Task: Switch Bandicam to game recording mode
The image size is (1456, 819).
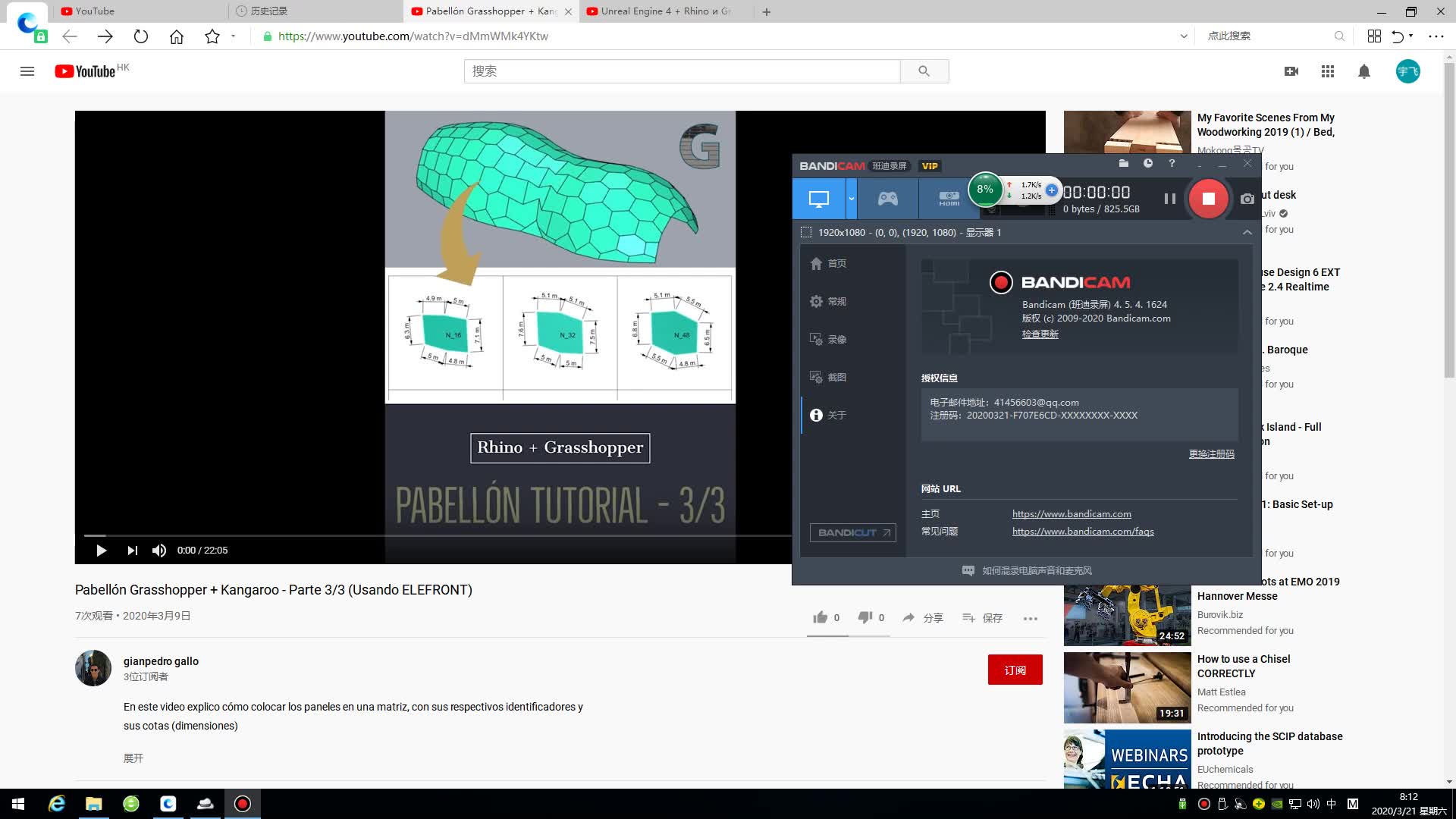Action: pos(887,199)
